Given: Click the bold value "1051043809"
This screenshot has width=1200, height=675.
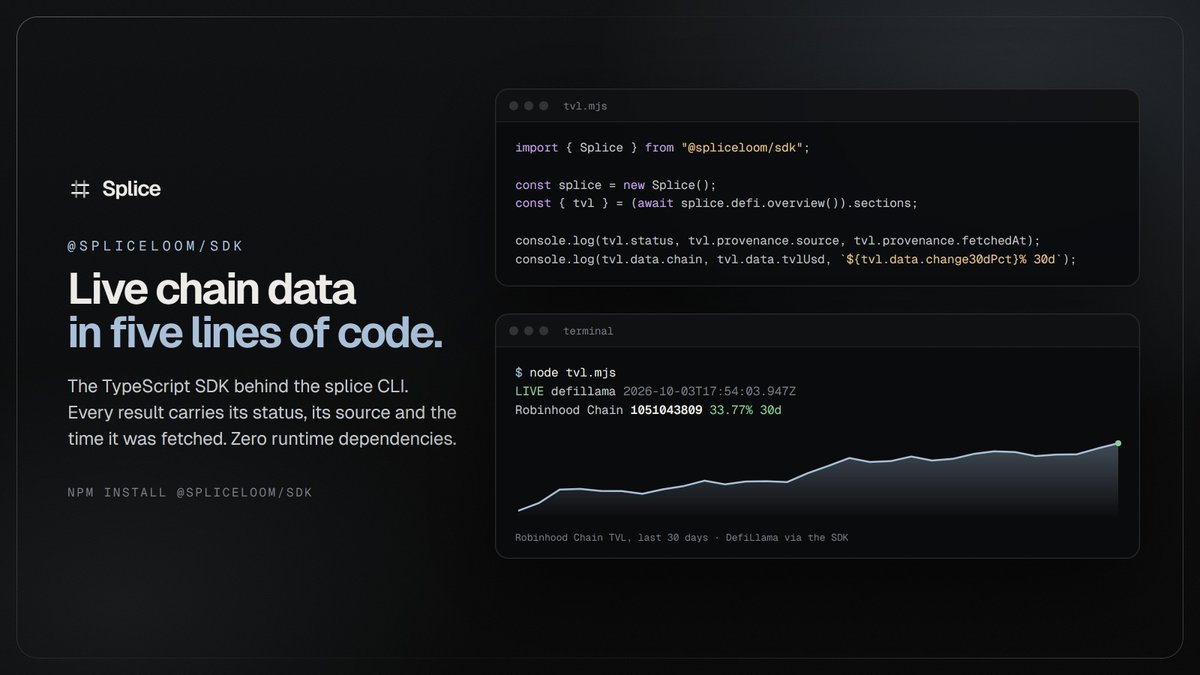Looking at the screenshot, I should pyautogui.click(x=666, y=410).
